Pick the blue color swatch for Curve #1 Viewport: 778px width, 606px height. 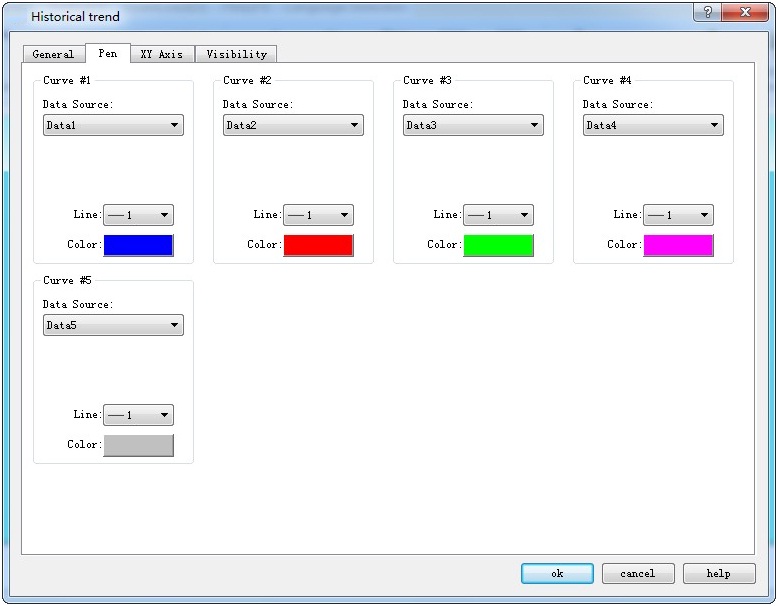pos(138,245)
